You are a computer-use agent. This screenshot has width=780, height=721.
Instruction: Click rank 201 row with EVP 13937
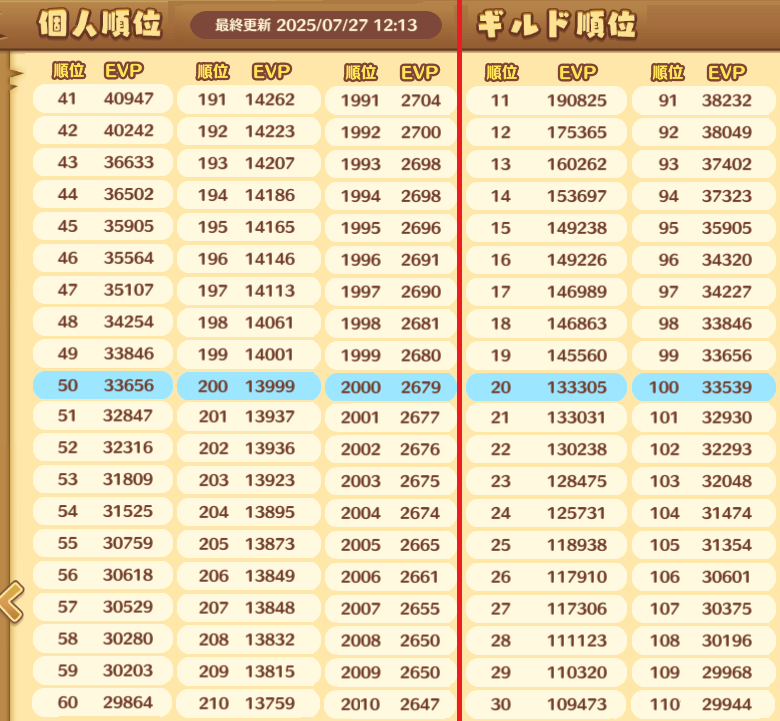click(249, 416)
